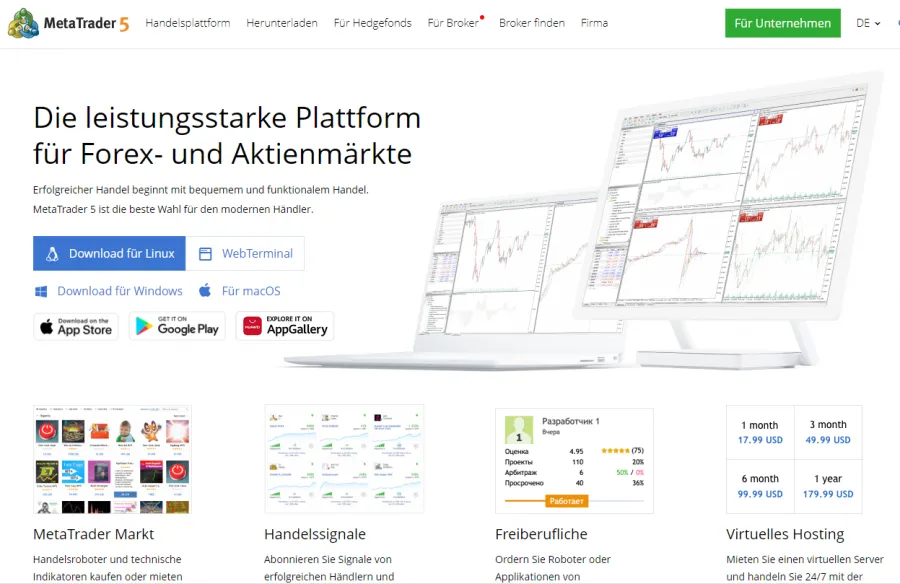Expand the DE language dropdown
The height and width of the screenshot is (584, 900).
(x=868, y=23)
